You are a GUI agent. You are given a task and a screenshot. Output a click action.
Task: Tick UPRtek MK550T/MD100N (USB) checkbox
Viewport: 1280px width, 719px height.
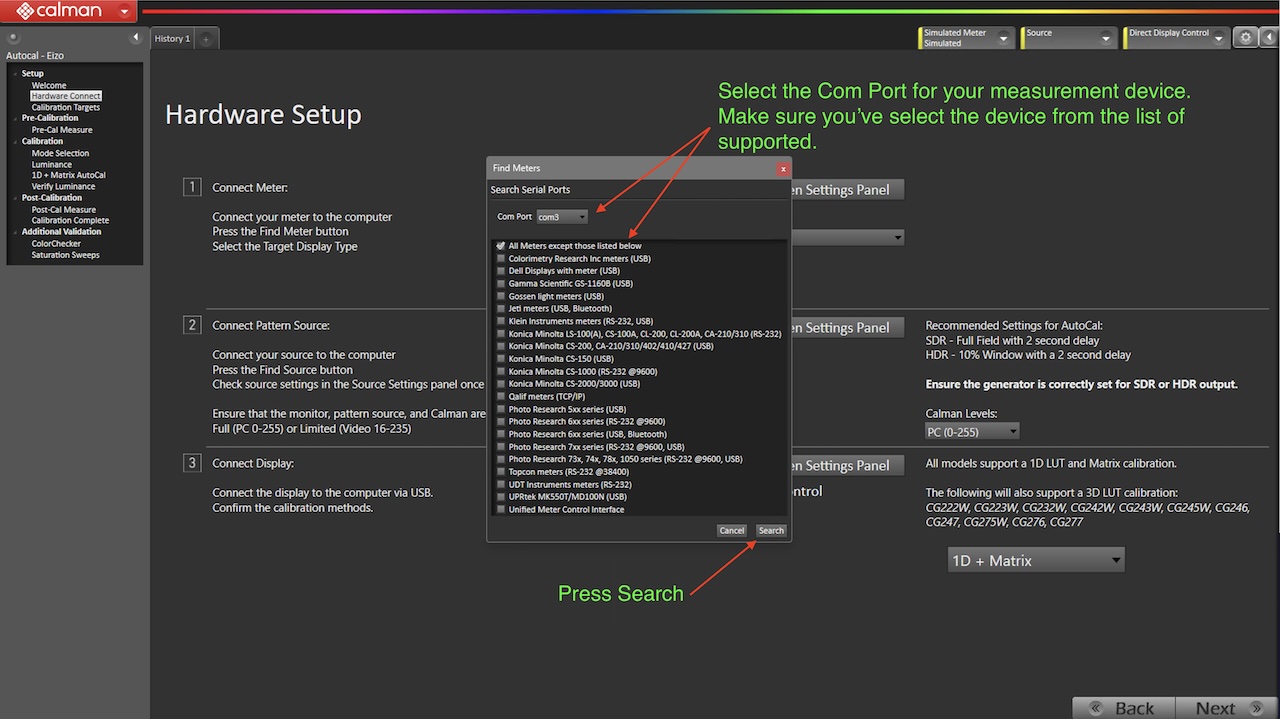tap(500, 497)
